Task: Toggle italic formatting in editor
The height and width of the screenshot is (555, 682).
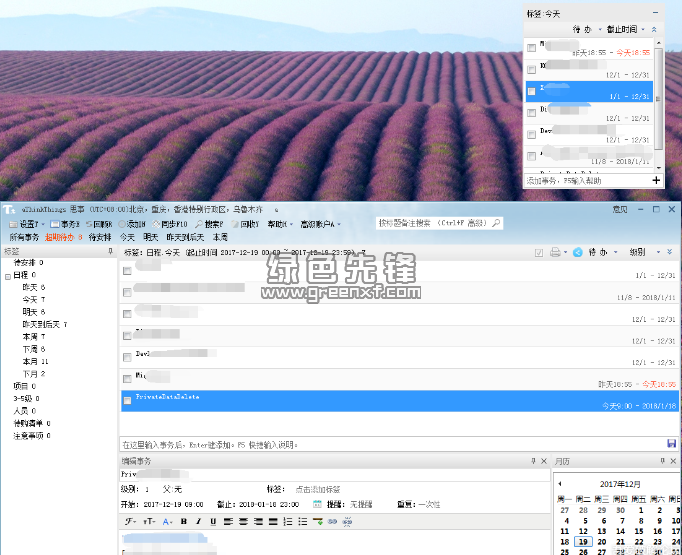Action: point(198,522)
